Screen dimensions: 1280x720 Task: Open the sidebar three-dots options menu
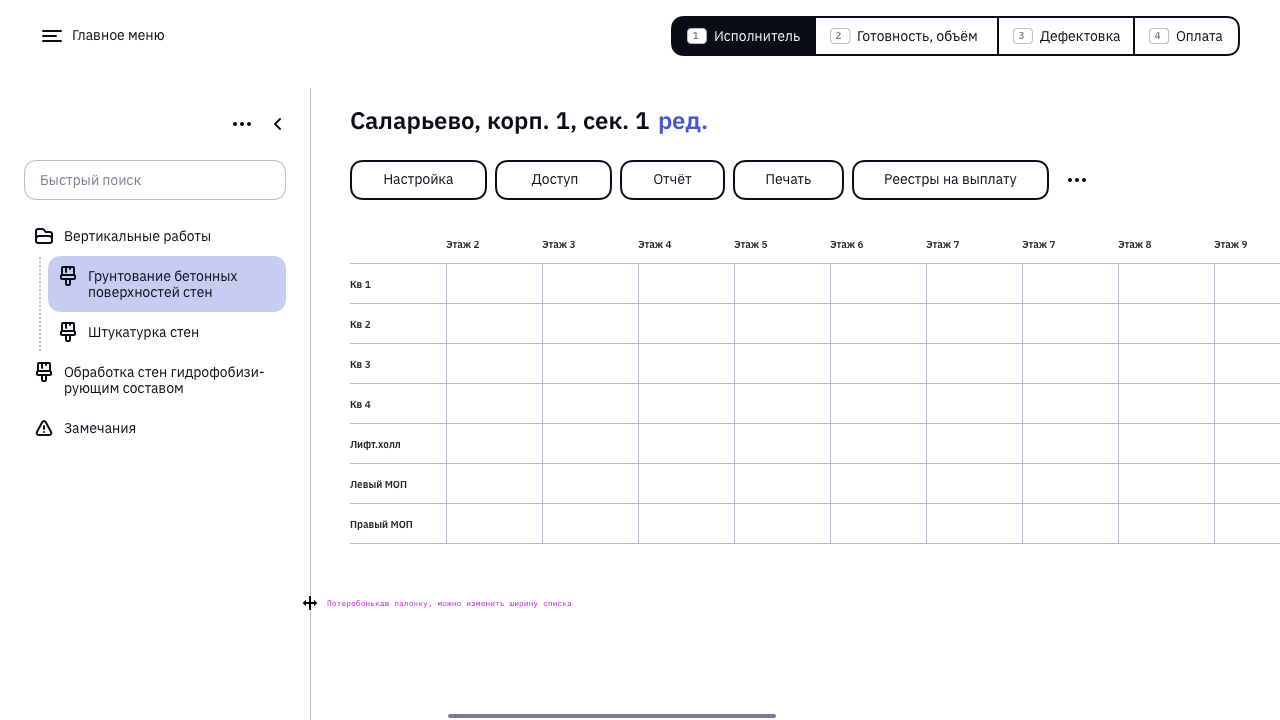pos(242,124)
